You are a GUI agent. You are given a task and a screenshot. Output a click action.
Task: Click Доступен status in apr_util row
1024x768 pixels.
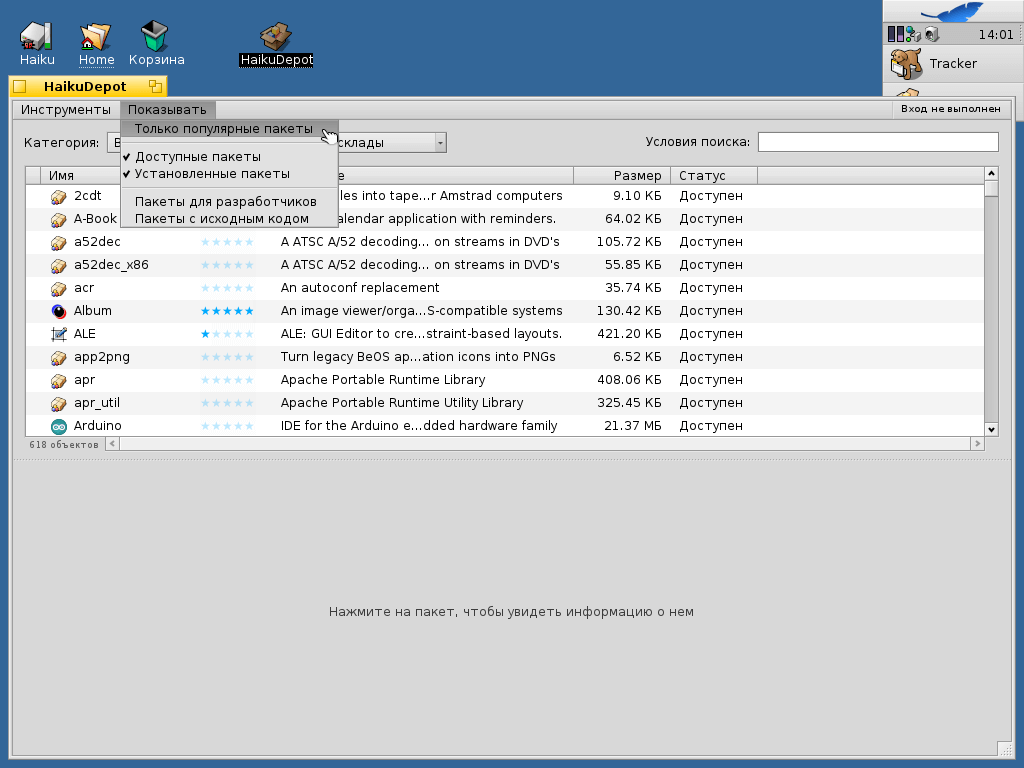coord(711,403)
